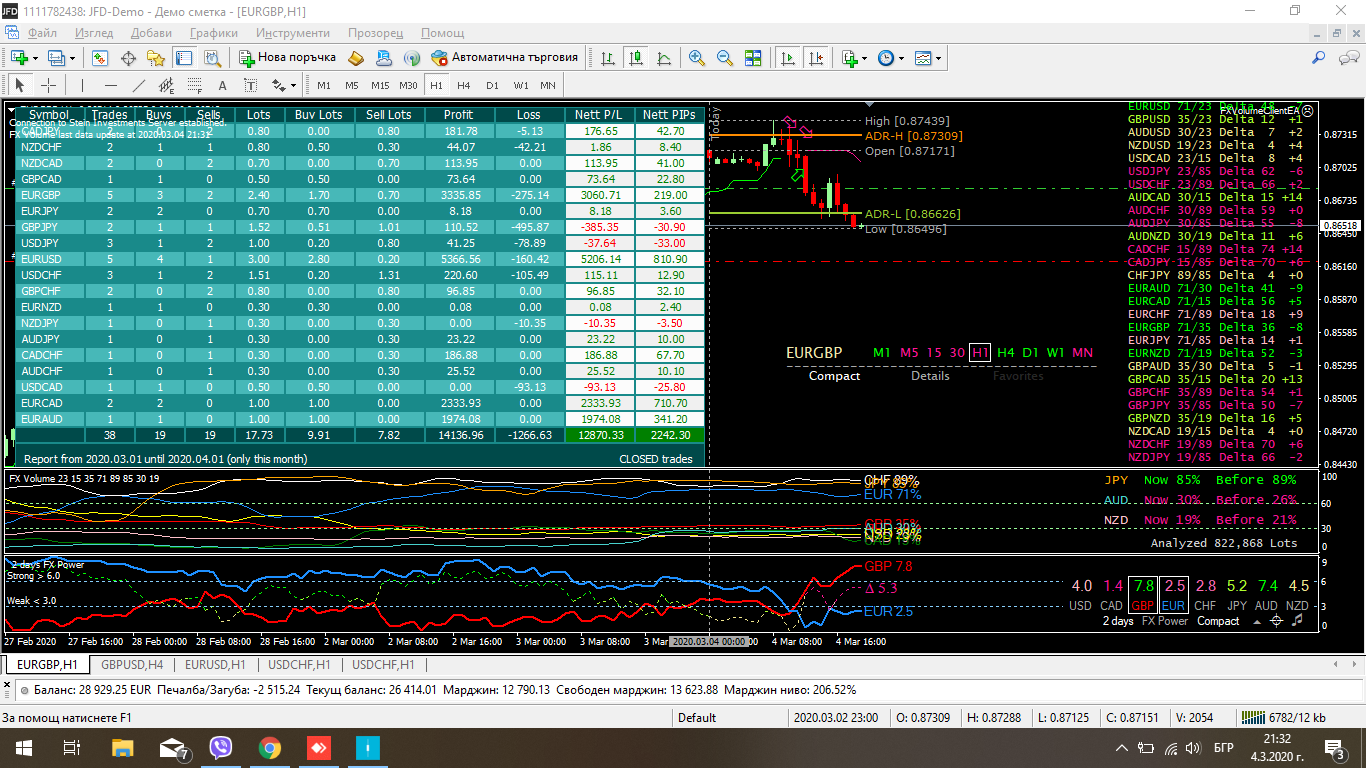Open the Market Watch window icon

pos(101,58)
